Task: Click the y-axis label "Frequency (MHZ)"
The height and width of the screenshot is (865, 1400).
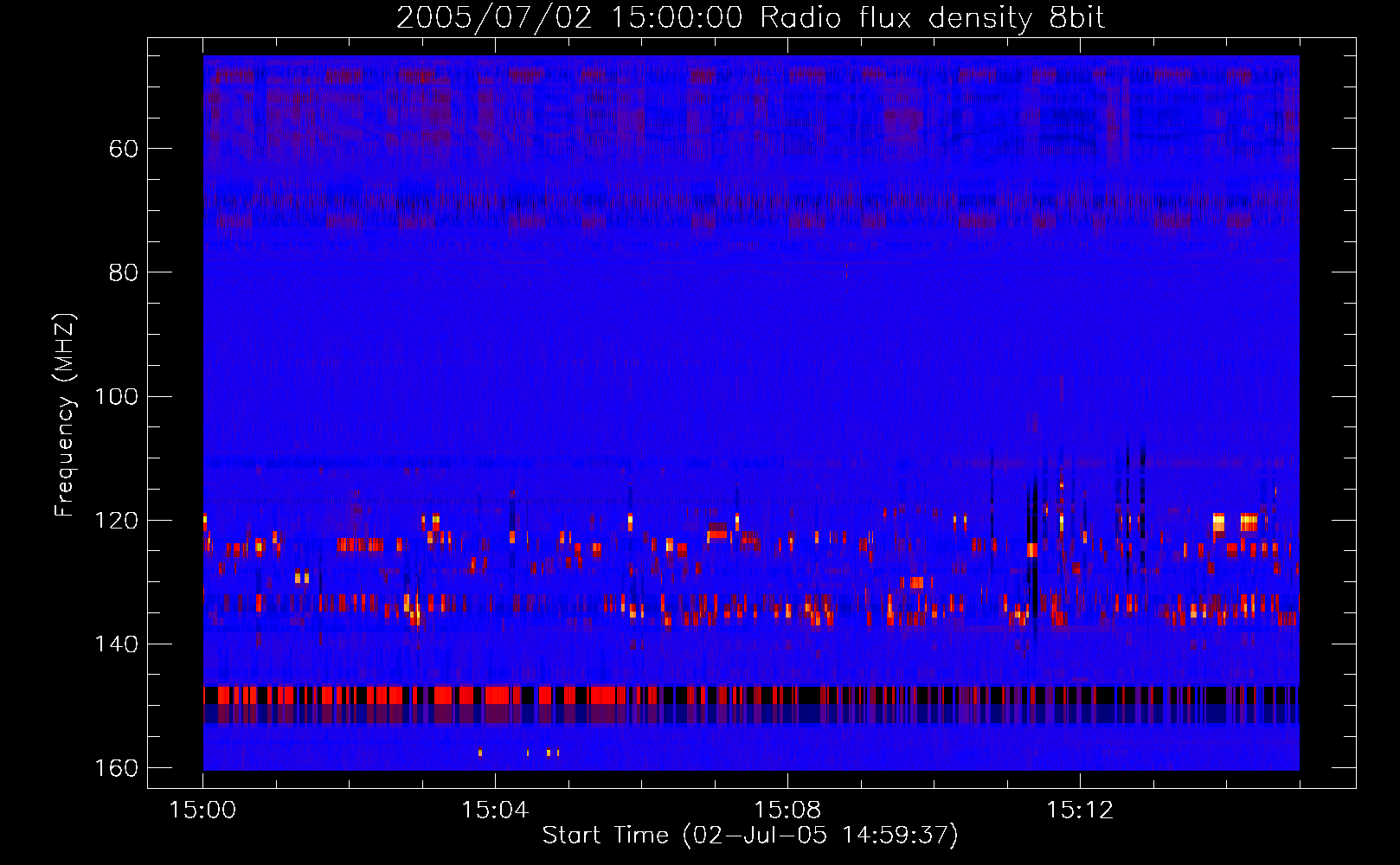Action: click(x=65, y=415)
